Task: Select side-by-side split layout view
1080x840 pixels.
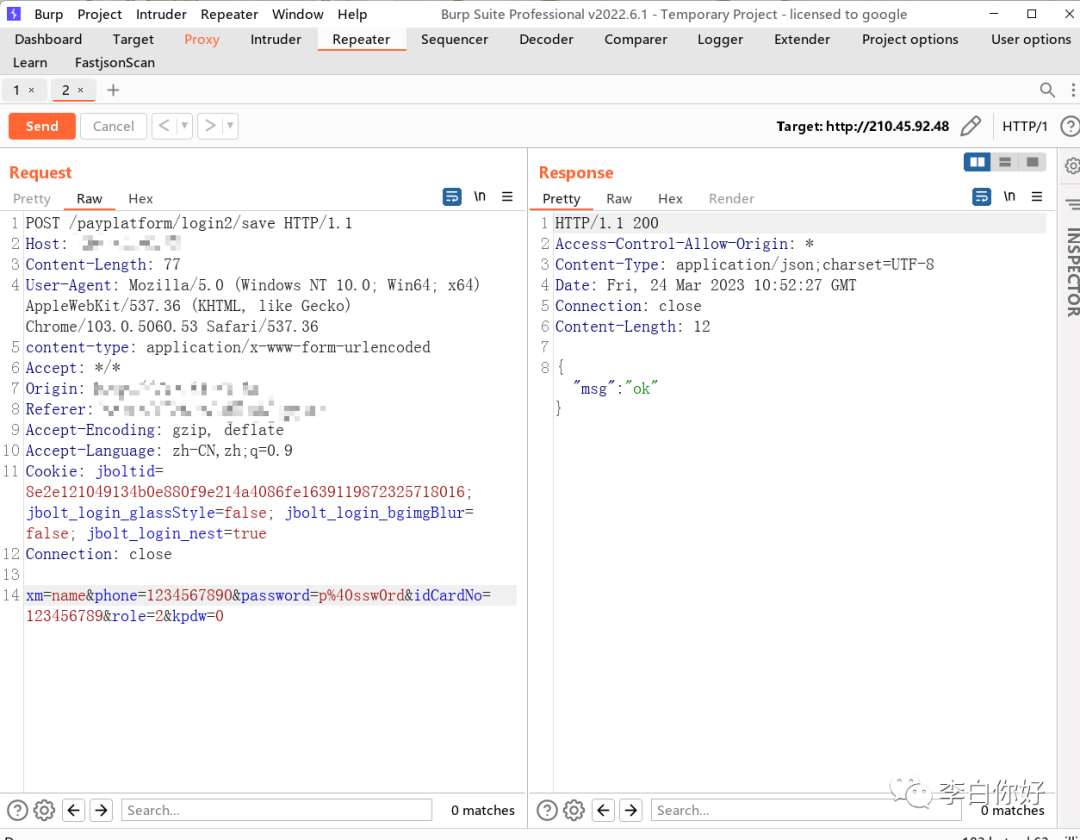Action: pos(977,162)
